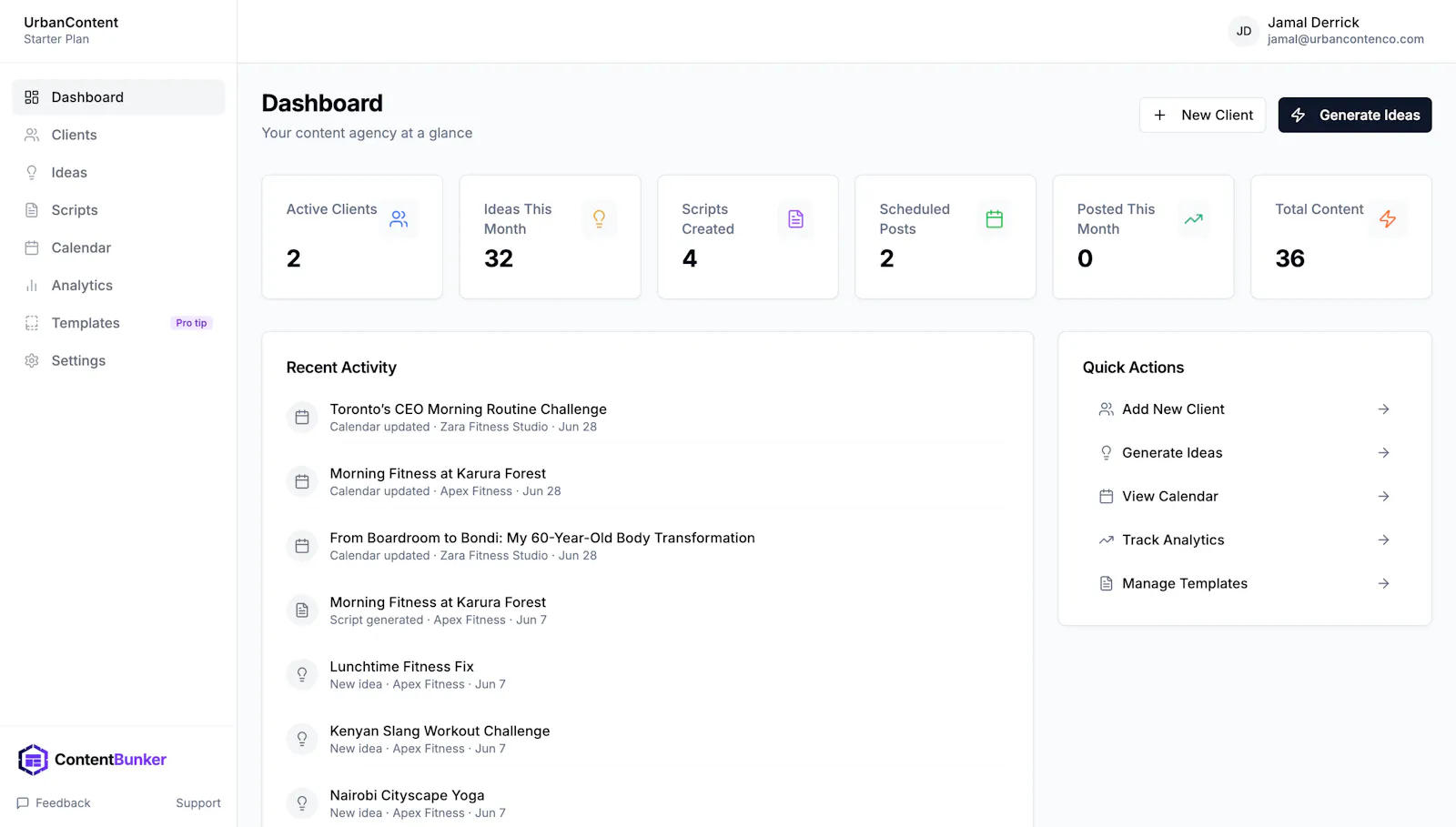Click the arrow next to Add New Client
This screenshot has width=1456, height=827.
click(x=1383, y=409)
